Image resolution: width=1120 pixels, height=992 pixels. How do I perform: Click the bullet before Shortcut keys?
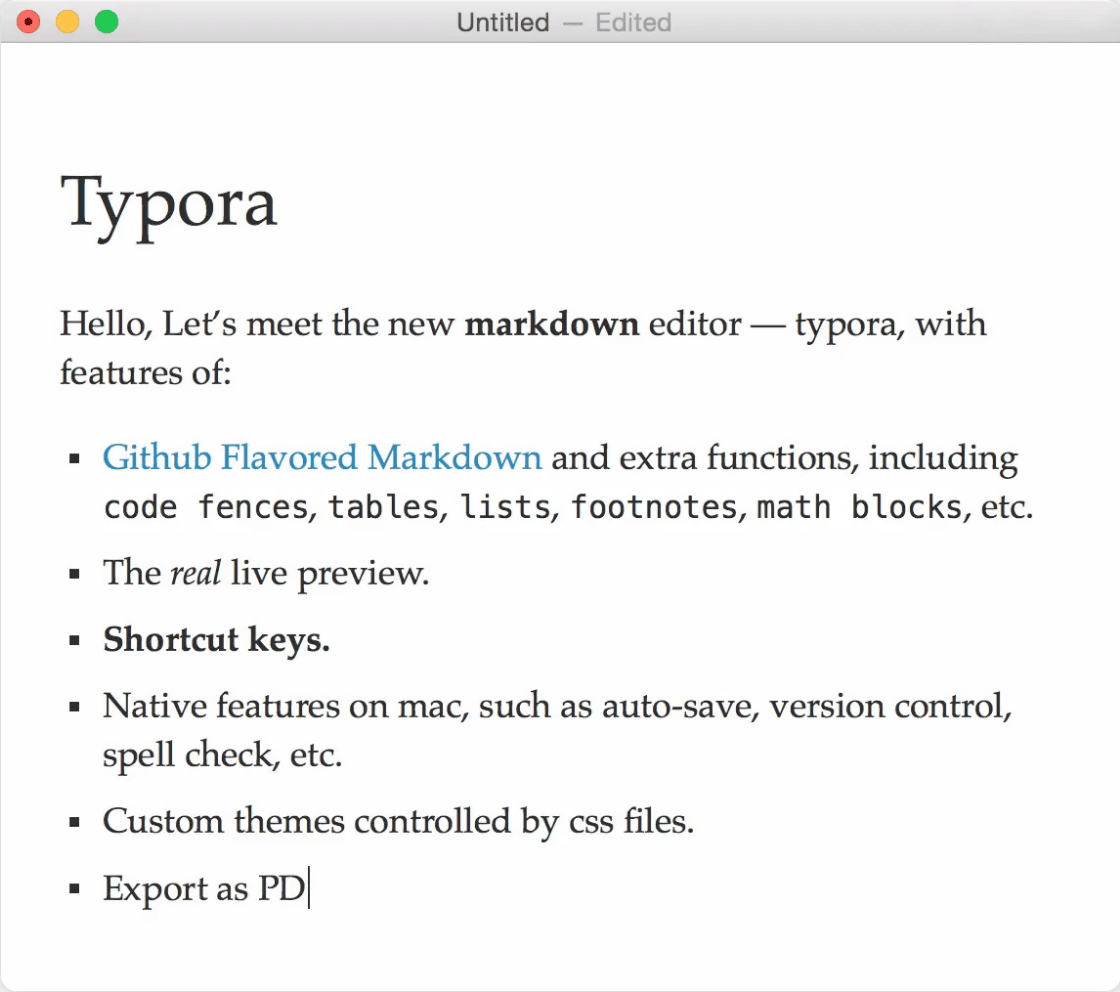pyautogui.click(x=74, y=640)
